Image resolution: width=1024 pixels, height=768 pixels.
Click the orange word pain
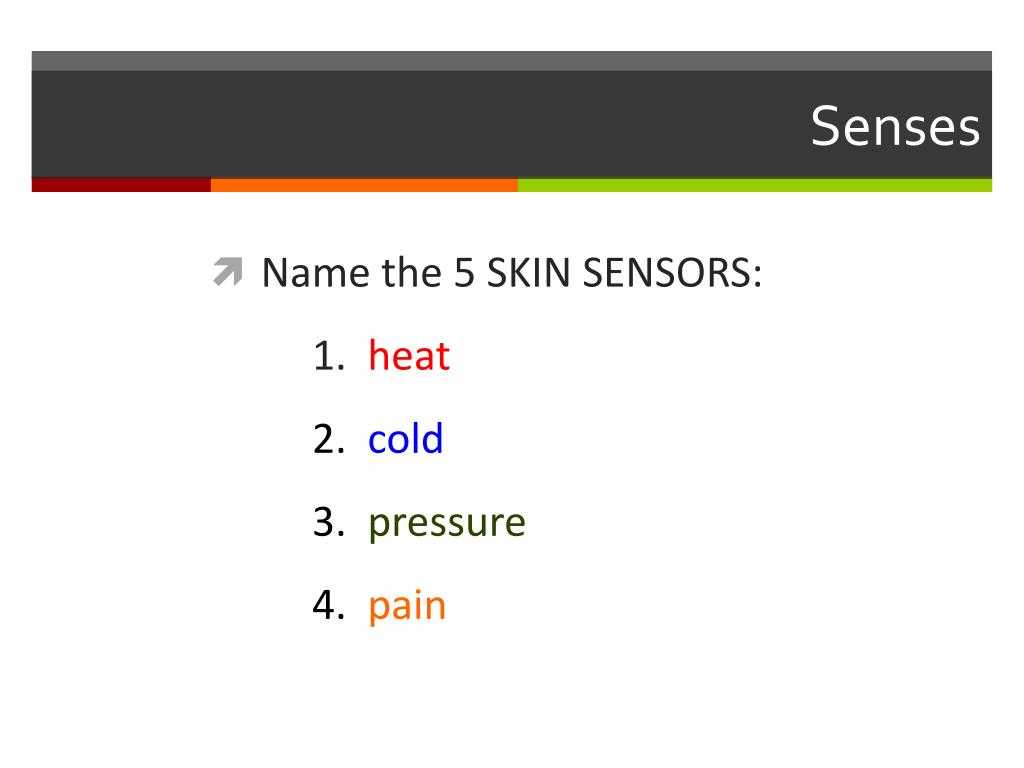click(x=407, y=606)
